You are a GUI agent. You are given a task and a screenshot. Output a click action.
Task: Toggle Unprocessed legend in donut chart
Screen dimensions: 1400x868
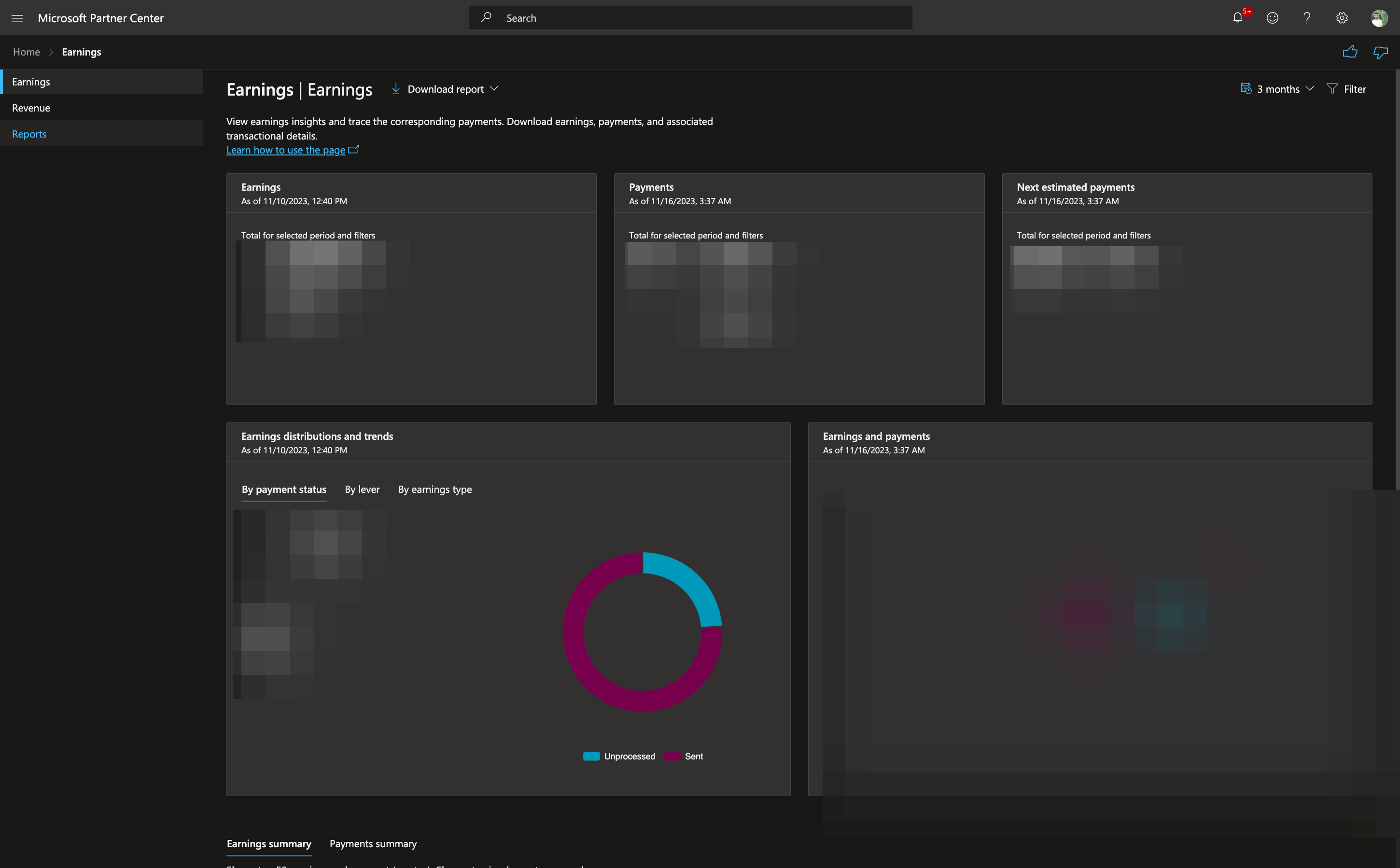619,756
